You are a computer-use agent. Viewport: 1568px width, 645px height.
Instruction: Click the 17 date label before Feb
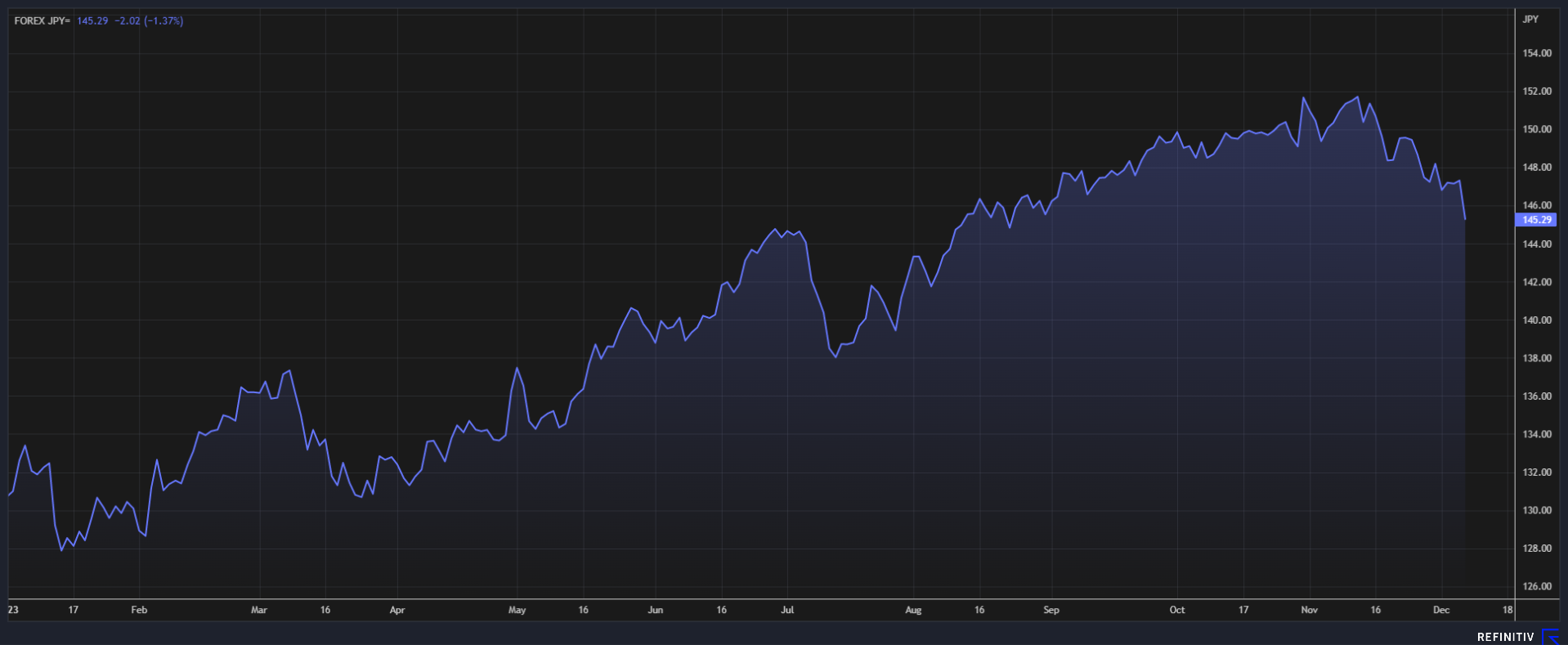click(x=74, y=610)
